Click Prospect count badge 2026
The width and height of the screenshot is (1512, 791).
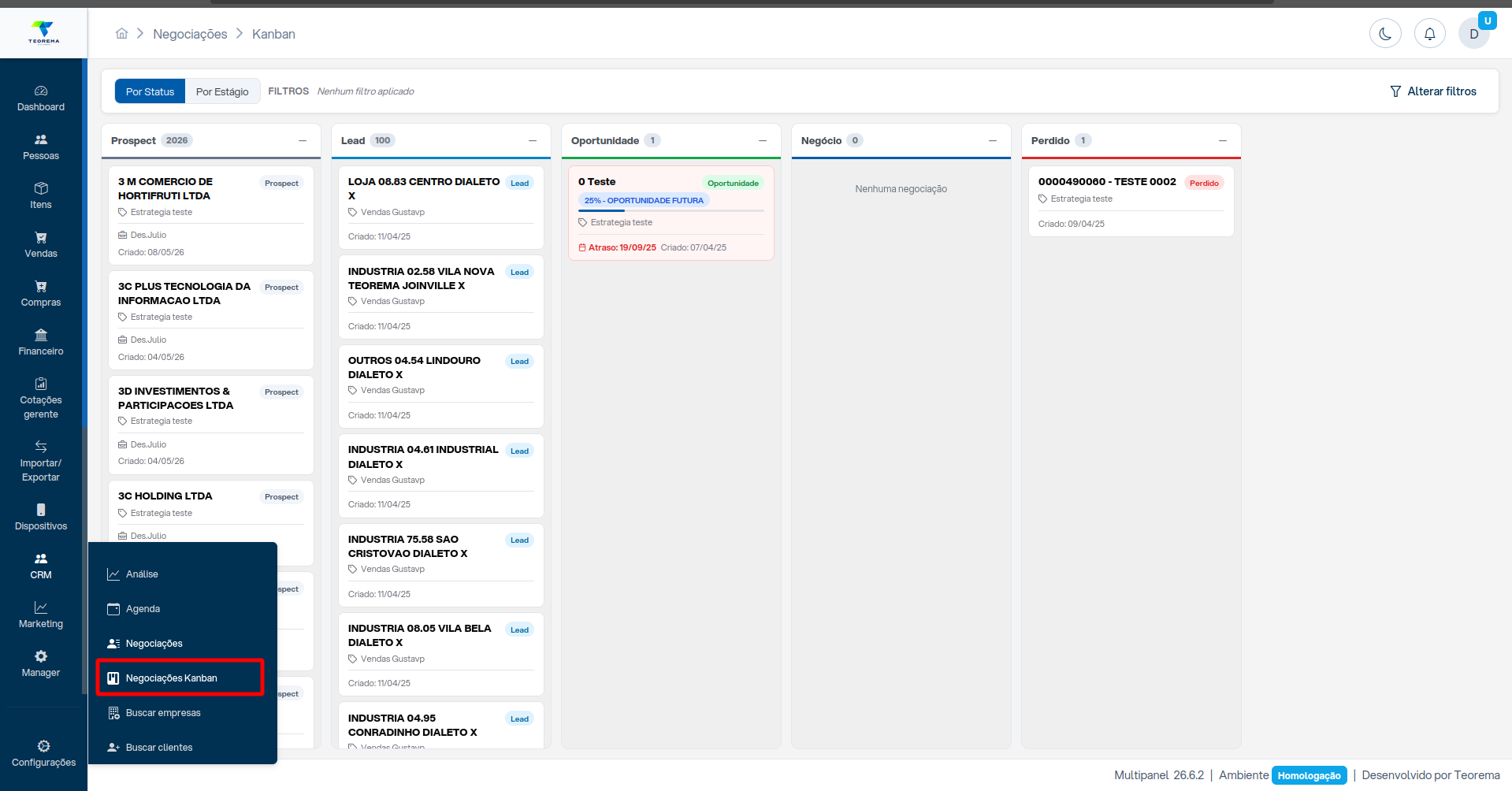[x=176, y=140]
